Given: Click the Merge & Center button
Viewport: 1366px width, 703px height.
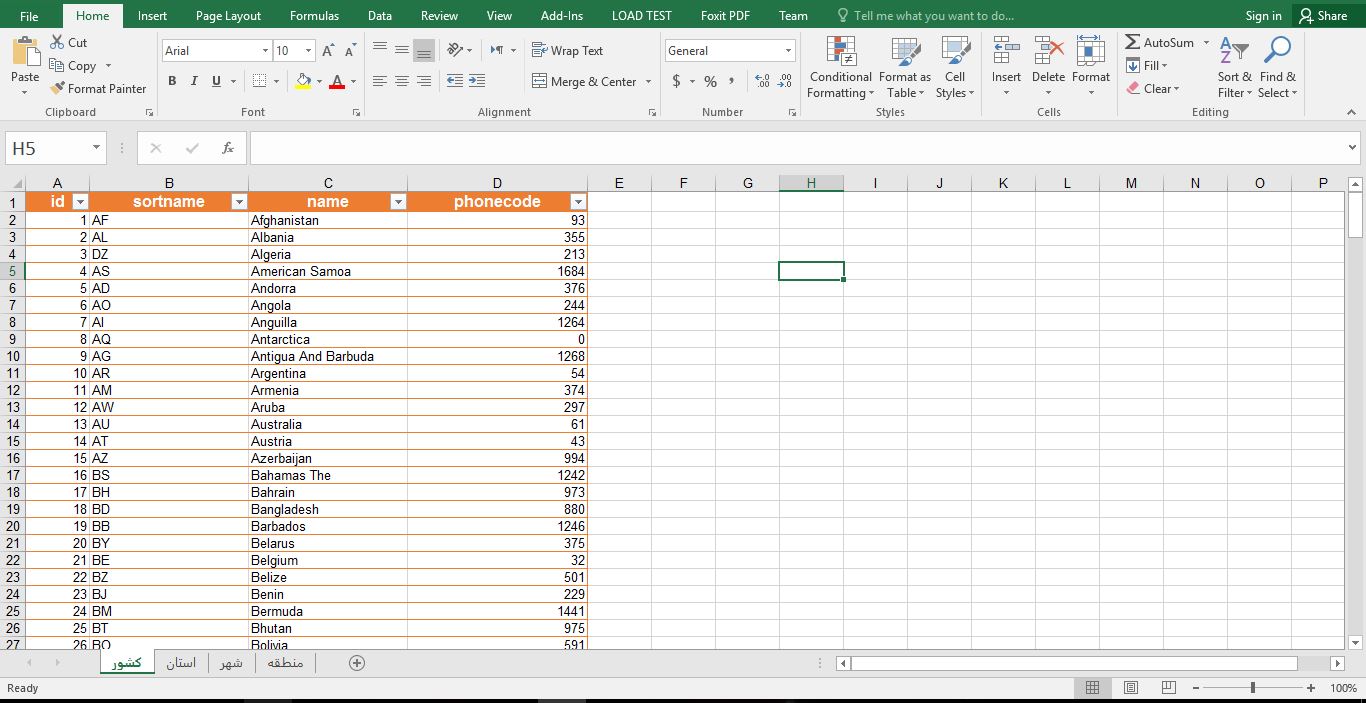Looking at the screenshot, I should point(585,81).
